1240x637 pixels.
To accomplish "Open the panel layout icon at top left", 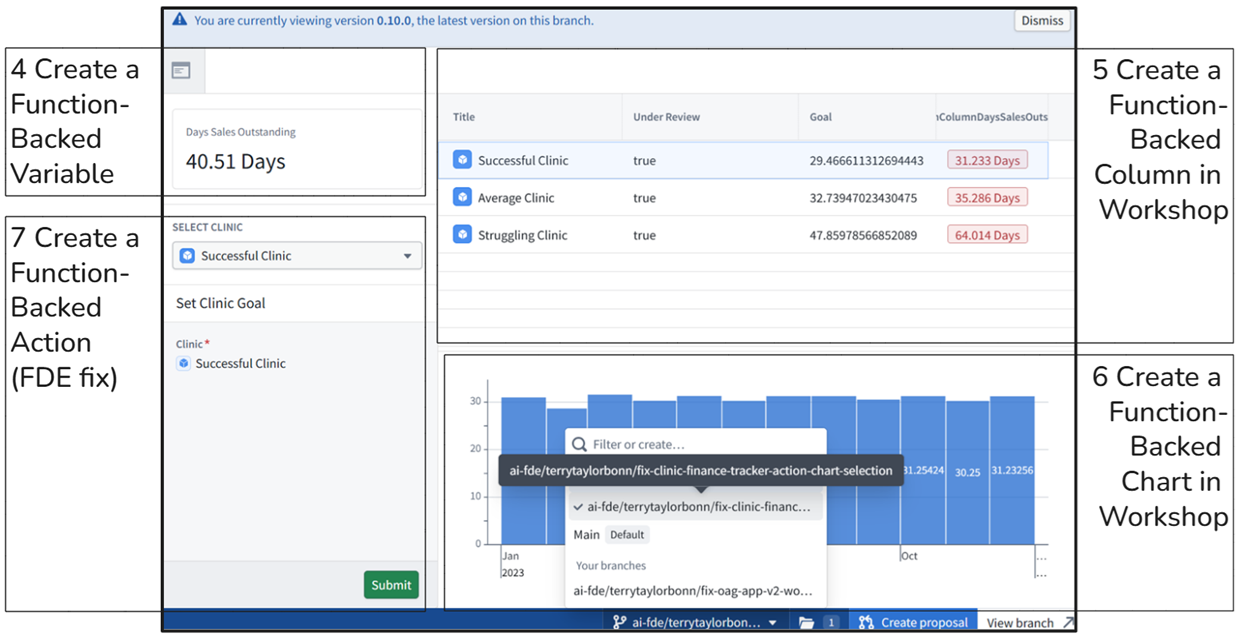I will click(x=180, y=70).
